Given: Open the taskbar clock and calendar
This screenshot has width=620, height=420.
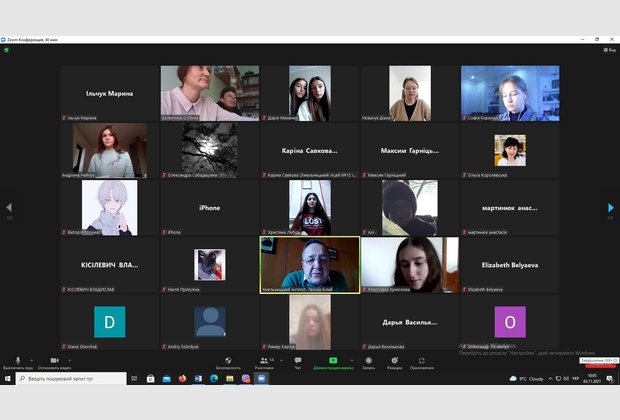Looking at the screenshot, I should [x=592, y=378].
